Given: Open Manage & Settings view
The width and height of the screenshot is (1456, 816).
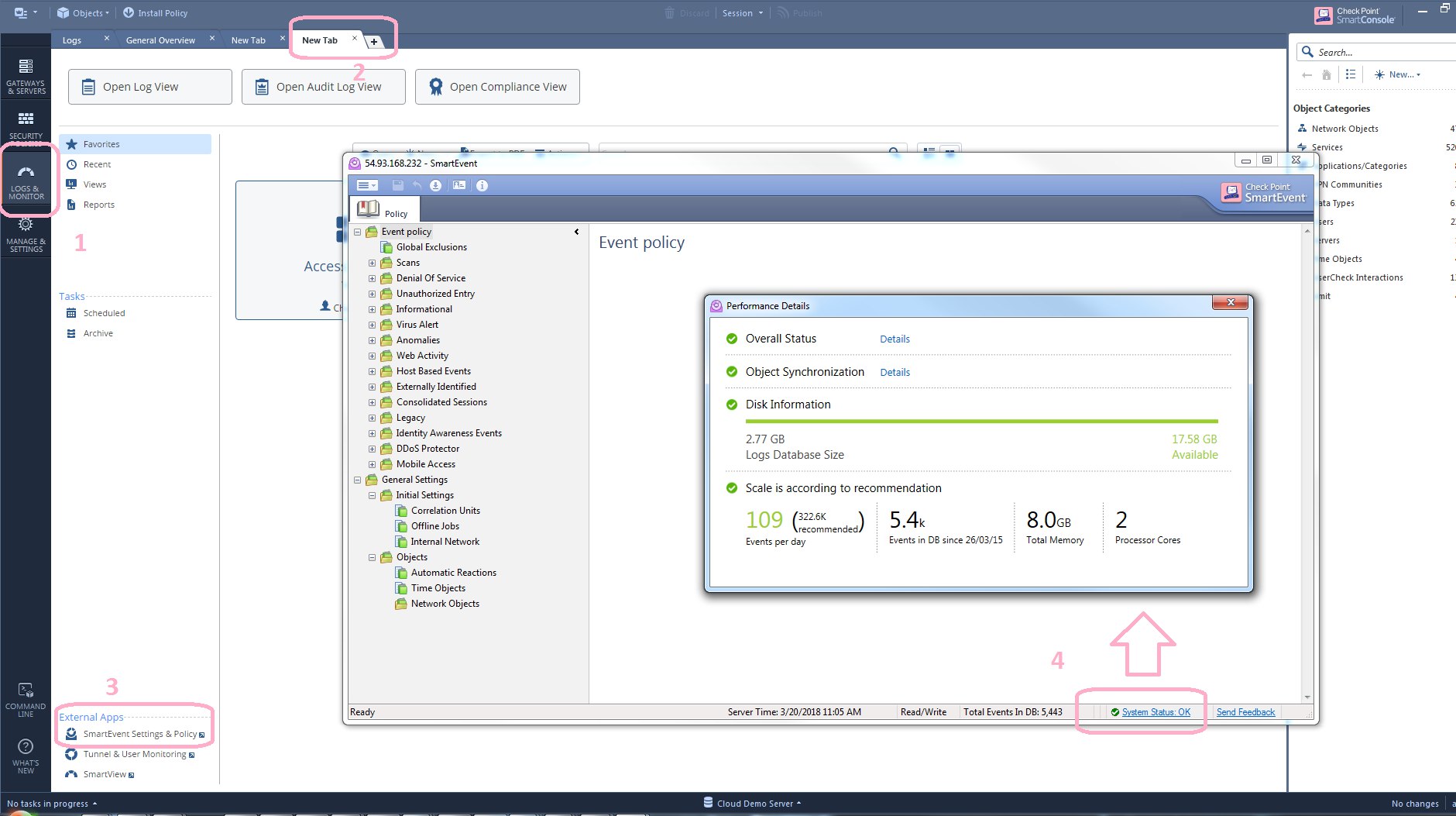Looking at the screenshot, I should [26, 236].
